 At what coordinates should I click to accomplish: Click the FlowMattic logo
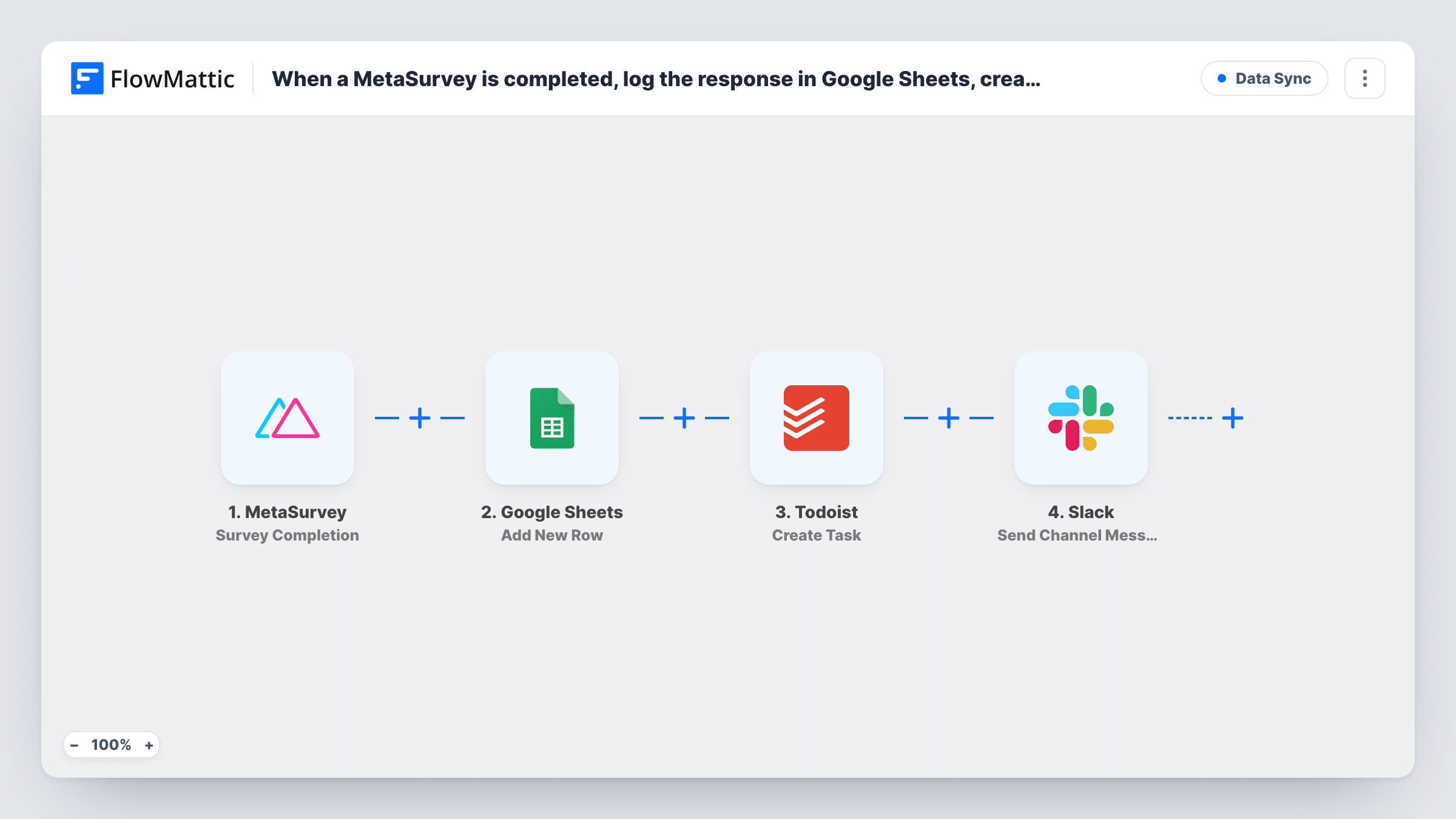pos(152,79)
